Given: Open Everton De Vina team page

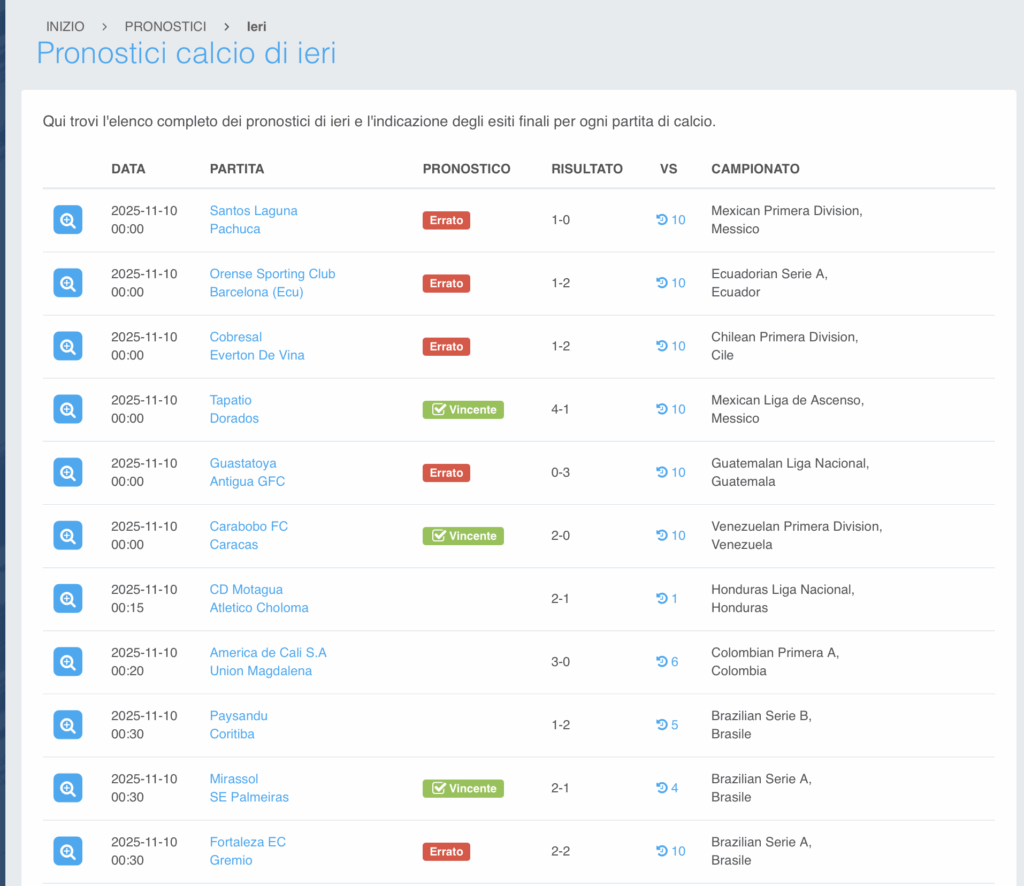Looking at the screenshot, I should pyautogui.click(x=257, y=355).
